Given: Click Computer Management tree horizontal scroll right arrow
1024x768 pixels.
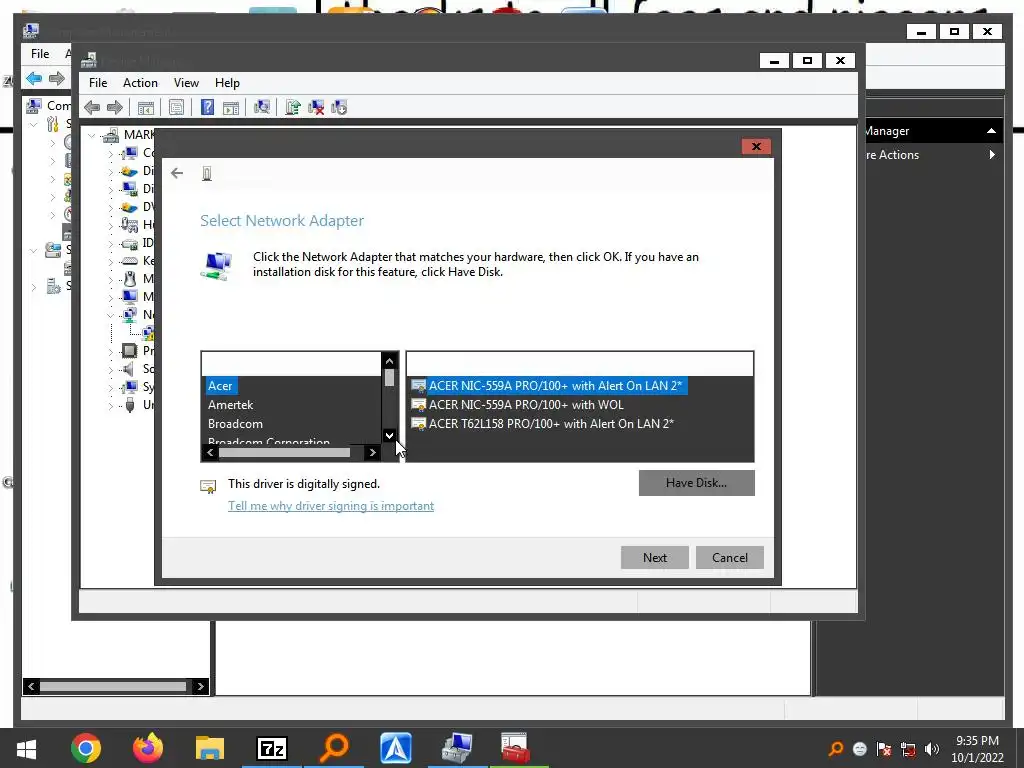Looking at the screenshot, I should coord(200,686).
